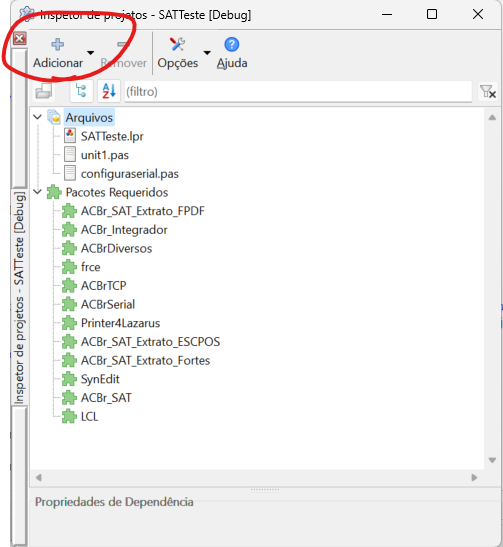Viewport: 503px width, 547px height.
Task: Click the SynEdit package icon
Action: pyautogui.click(x=69, y=379)
